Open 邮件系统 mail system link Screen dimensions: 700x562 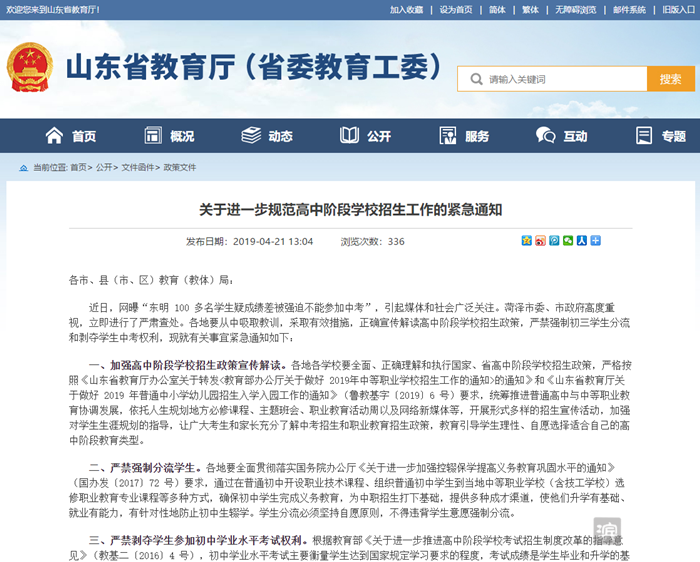[x=629, y=10]
